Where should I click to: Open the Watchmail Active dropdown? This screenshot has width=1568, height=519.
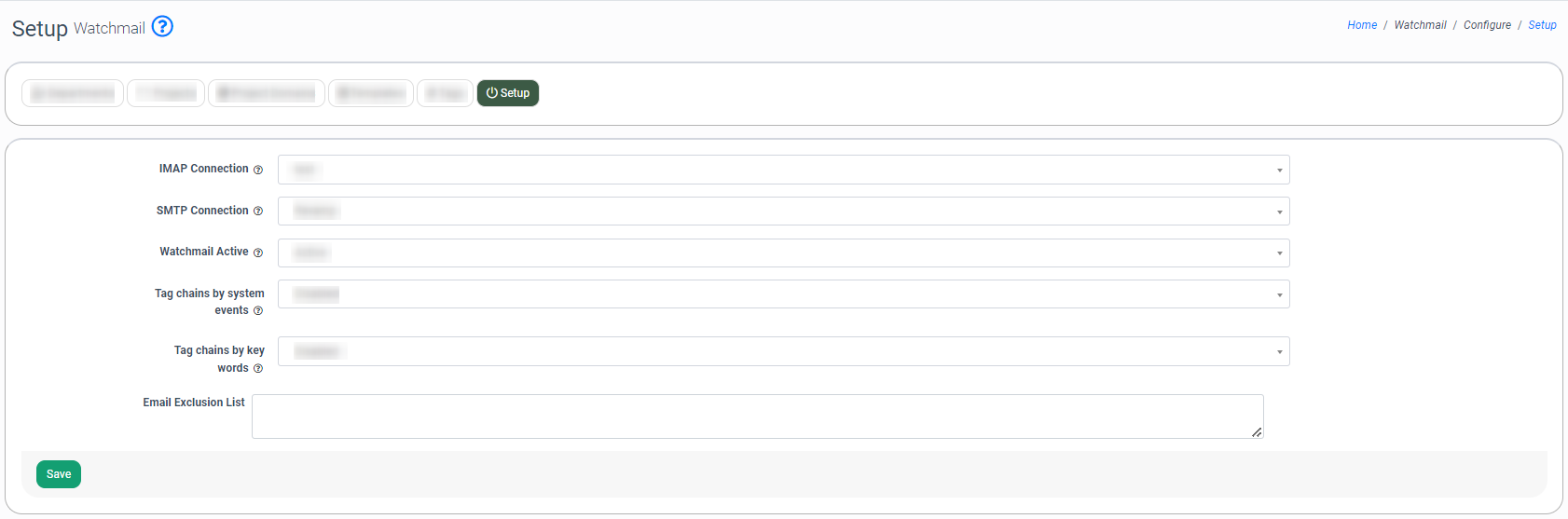tap(783, 253)
